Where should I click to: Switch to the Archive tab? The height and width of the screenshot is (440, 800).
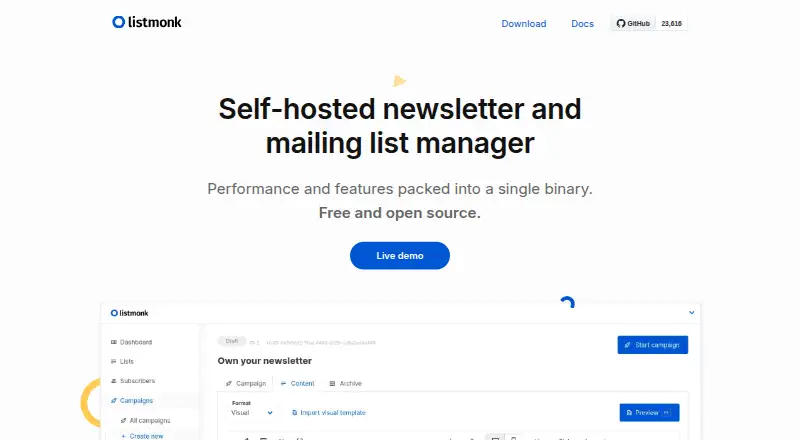click(345, 383)
